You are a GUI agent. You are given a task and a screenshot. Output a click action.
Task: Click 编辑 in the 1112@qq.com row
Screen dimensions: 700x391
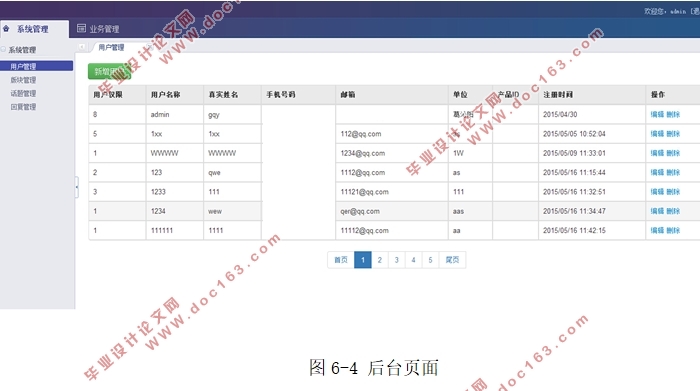point(657,172)
